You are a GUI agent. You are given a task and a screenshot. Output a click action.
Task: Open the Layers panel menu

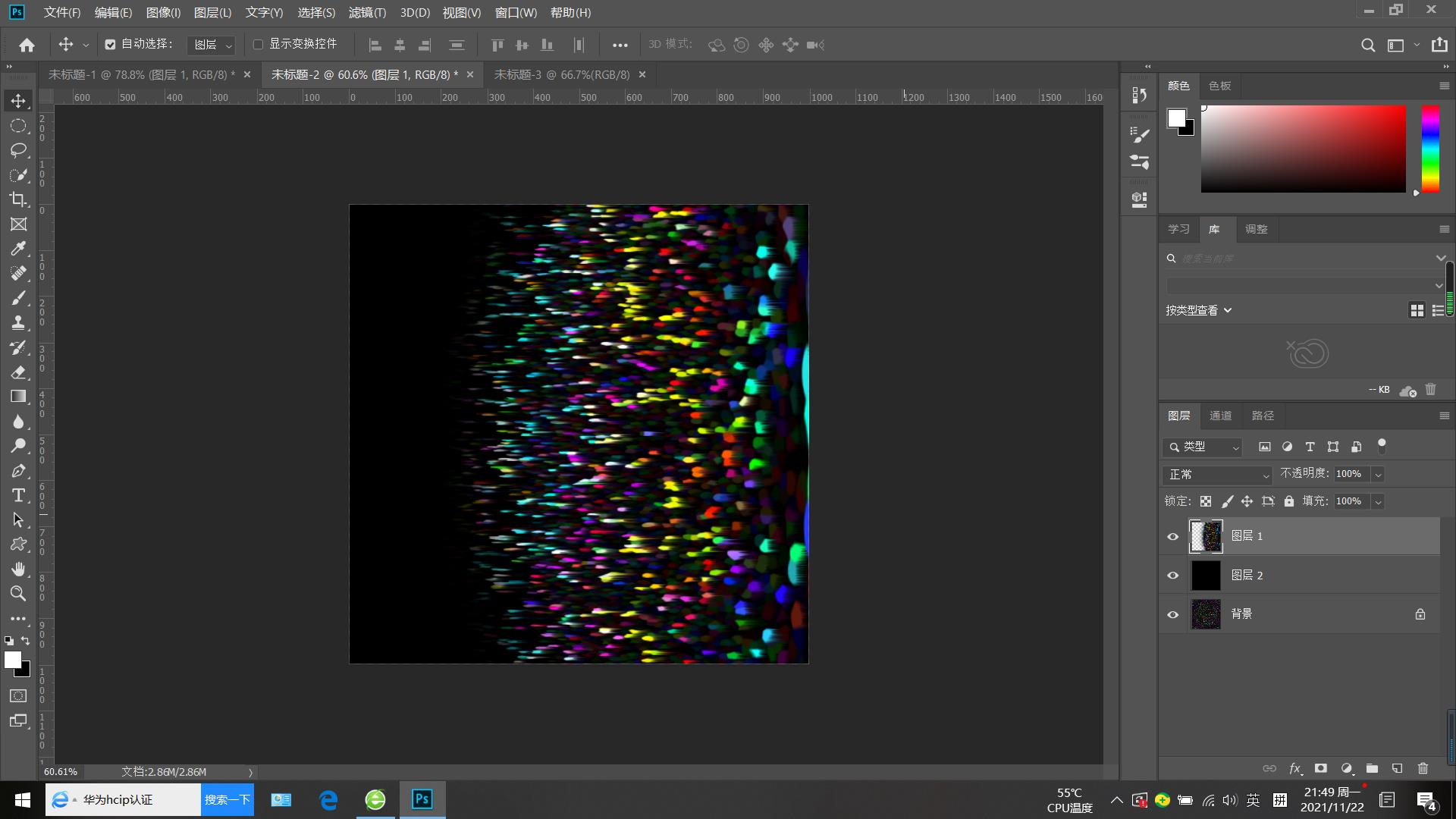click(1444, 416)
